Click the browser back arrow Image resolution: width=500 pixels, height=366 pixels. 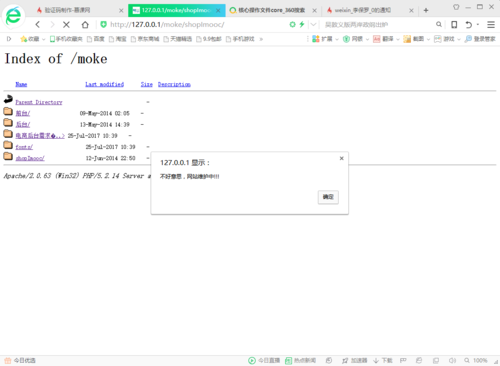(x=38, y=24)
